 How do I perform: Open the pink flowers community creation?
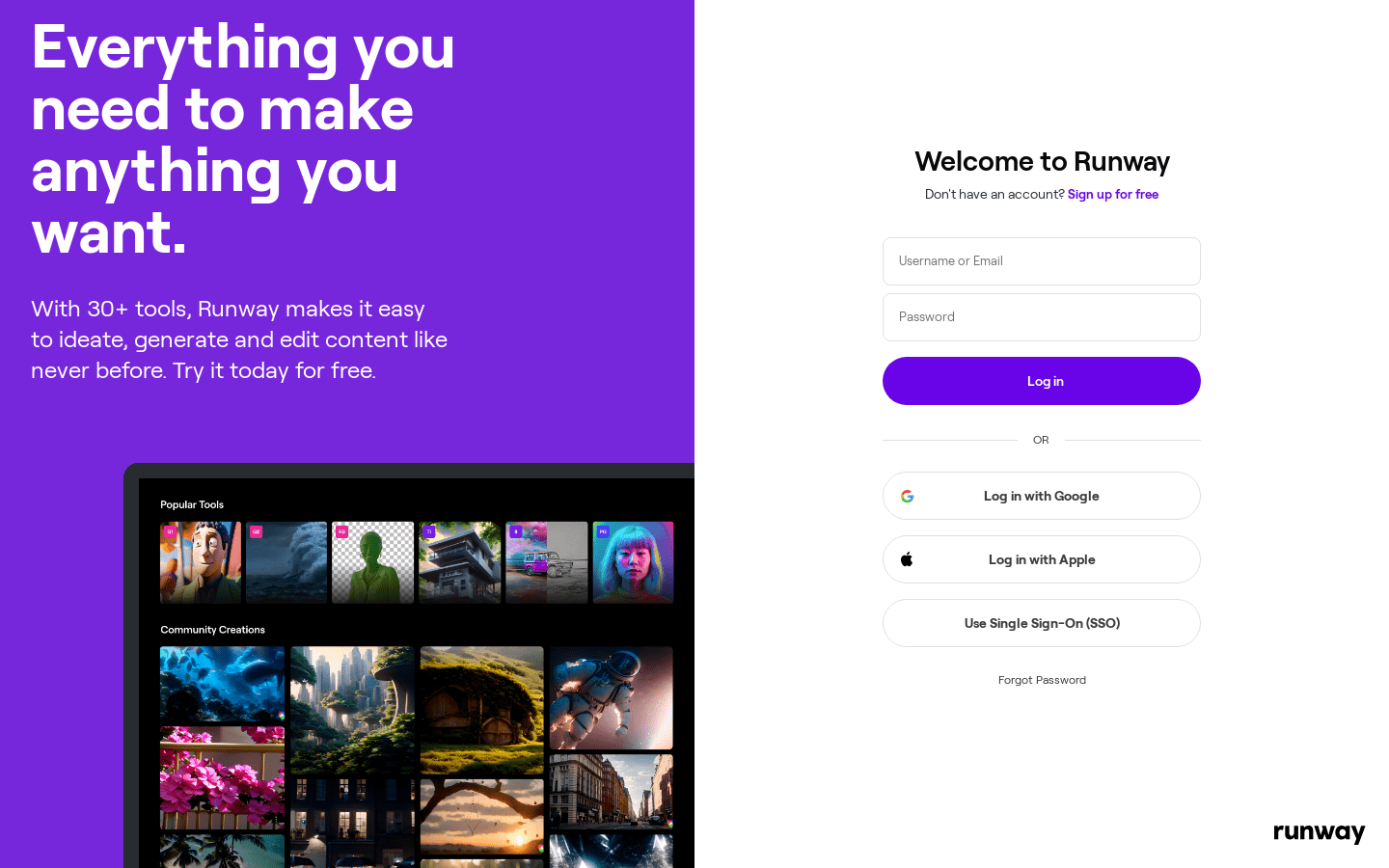click(222, 777)
